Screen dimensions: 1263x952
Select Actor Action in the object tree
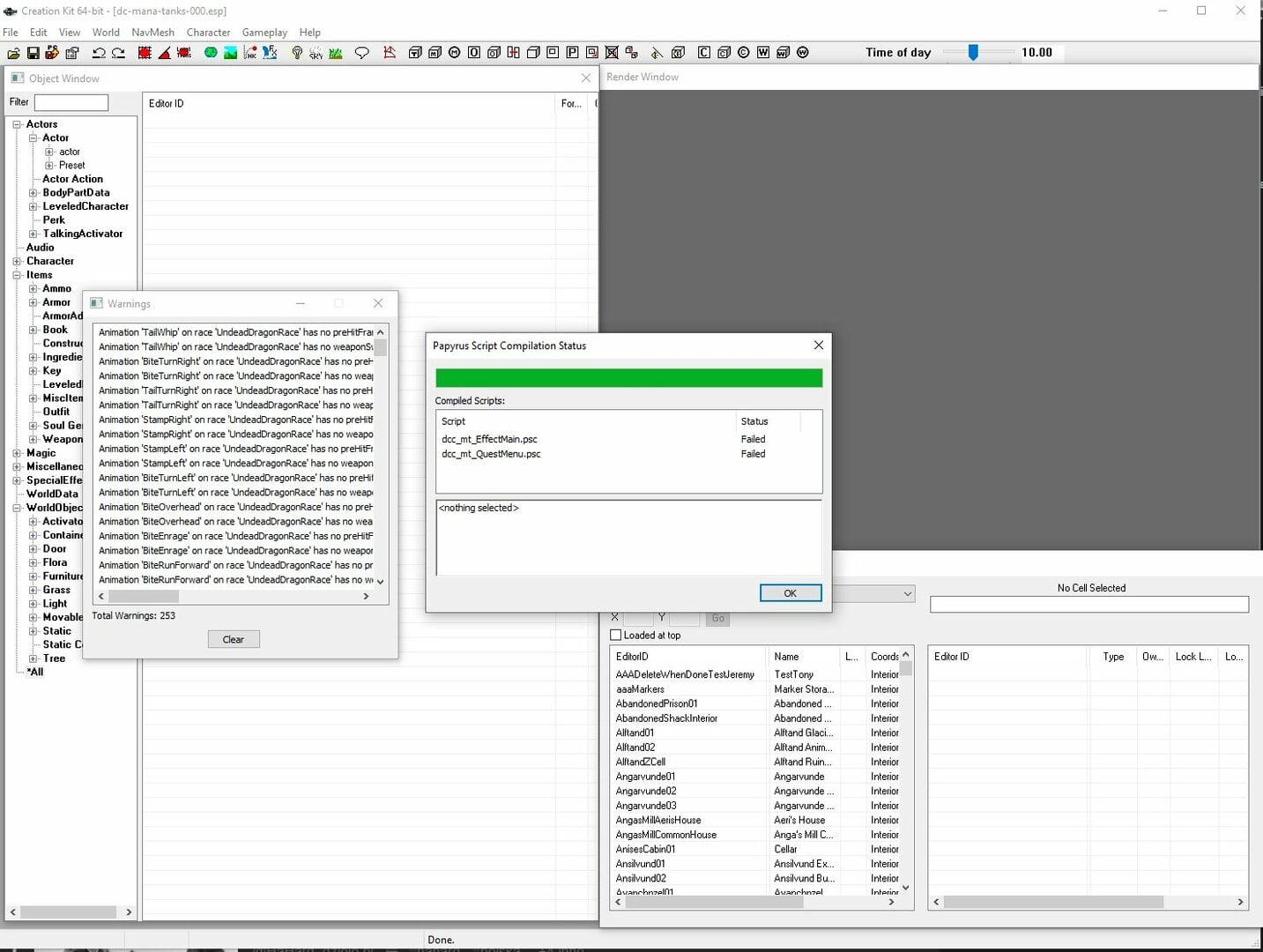pyautogui.click(x=72, y=179)
